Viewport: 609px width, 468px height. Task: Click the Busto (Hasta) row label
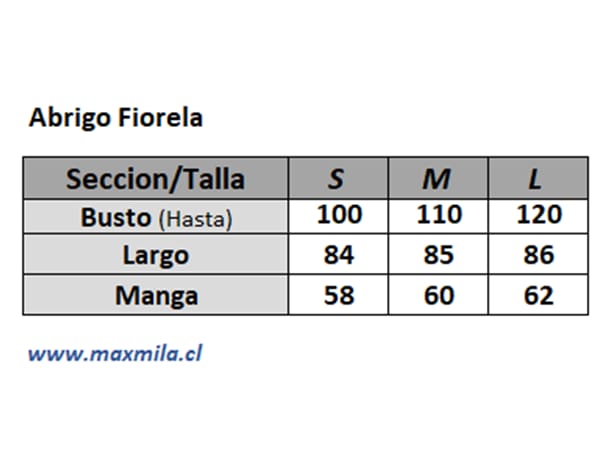point(156,217)
